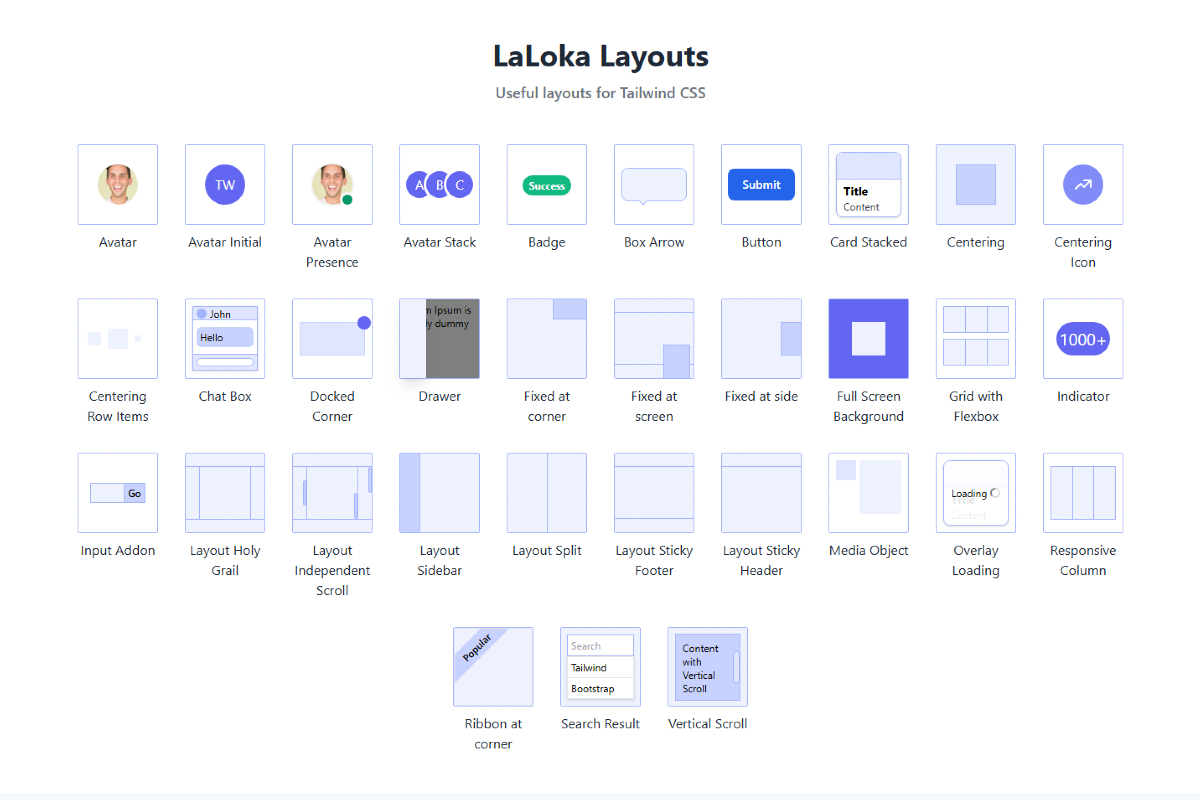1200x800 pixels.
Task: Select the Layout Sticky Header thumbnail
Action: (x=761, y=492)
